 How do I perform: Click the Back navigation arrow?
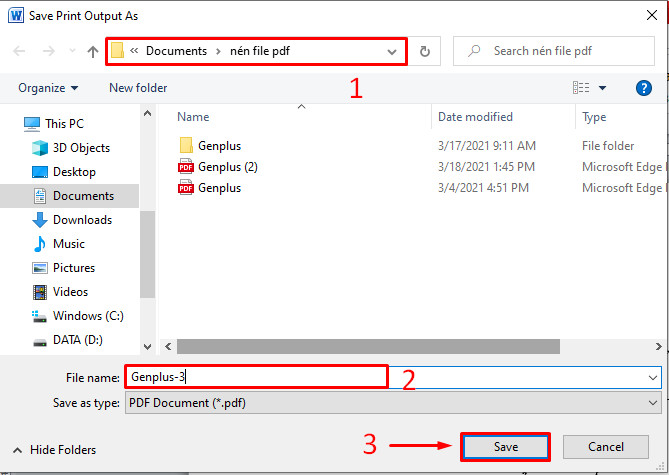pyautogui.click(x=20, y=51)
